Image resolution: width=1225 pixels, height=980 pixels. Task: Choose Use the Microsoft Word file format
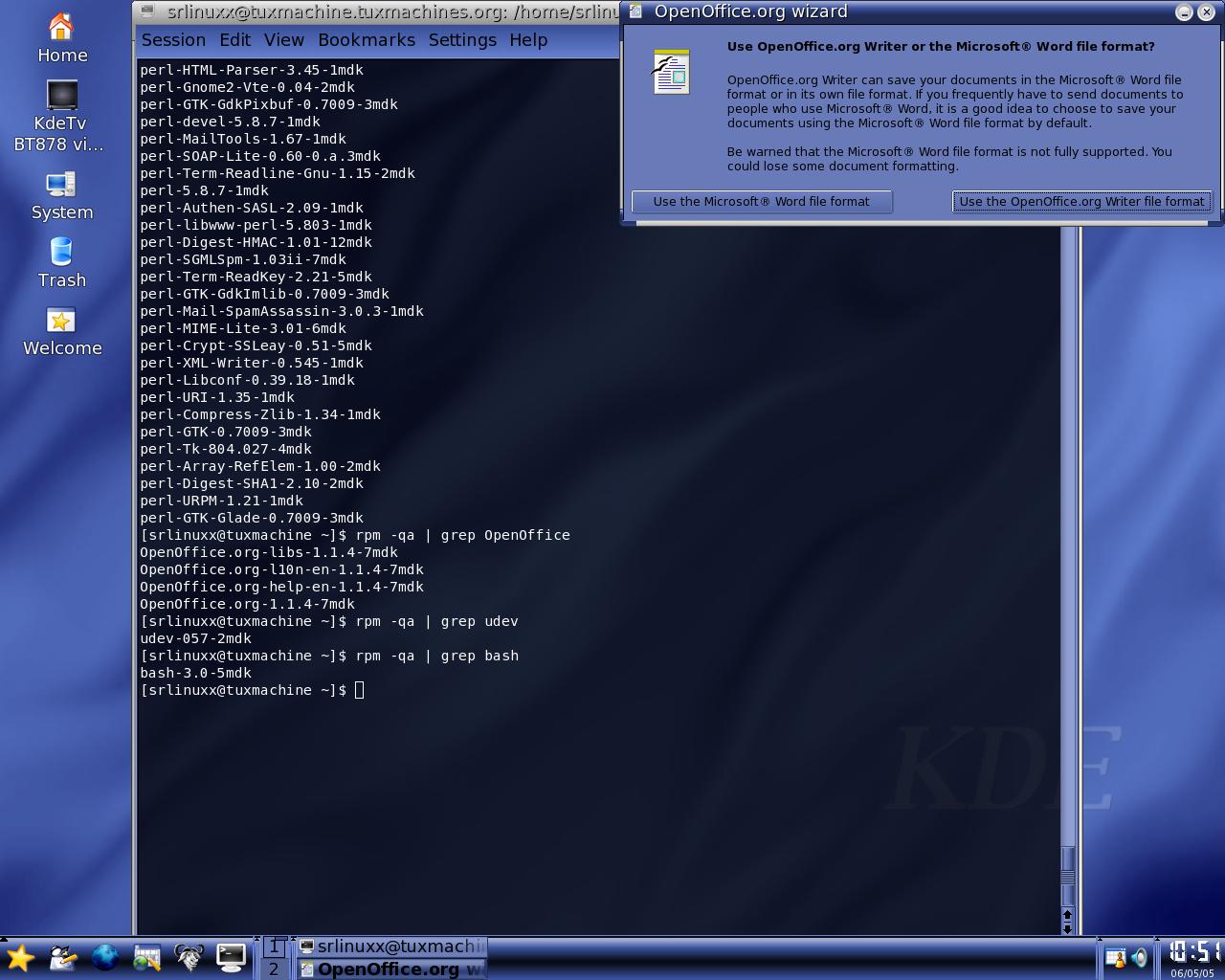click(x=762, y=202)
